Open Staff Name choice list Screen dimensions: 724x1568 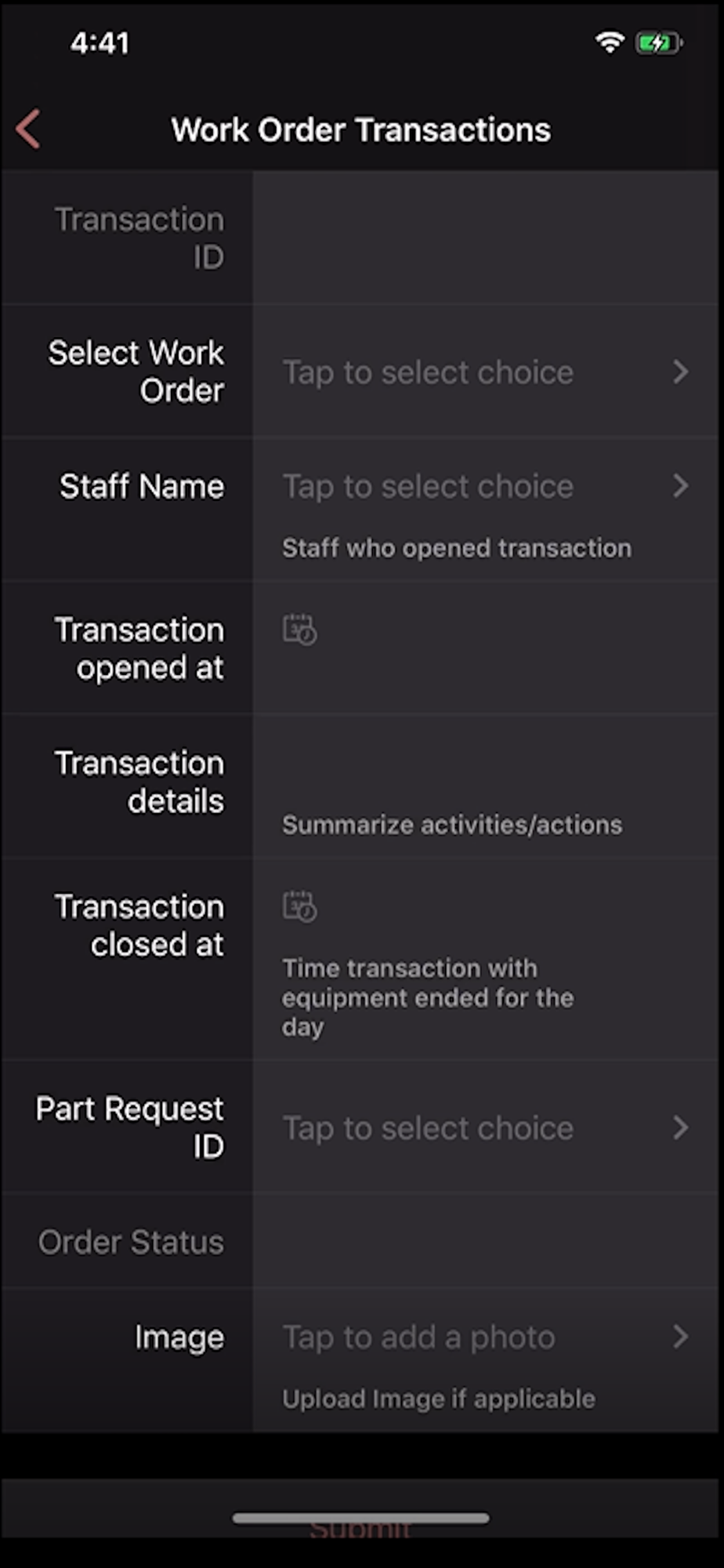click(485, 486)
